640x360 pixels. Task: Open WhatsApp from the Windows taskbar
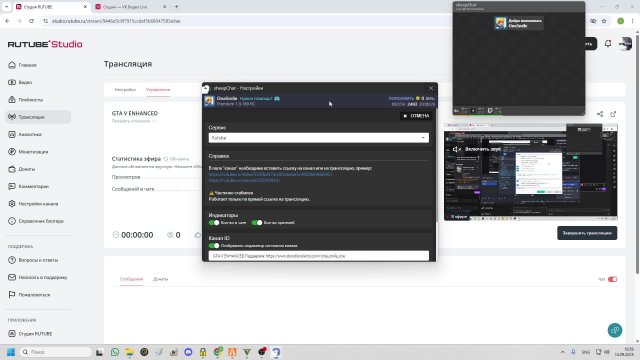(x=115, y=352)
